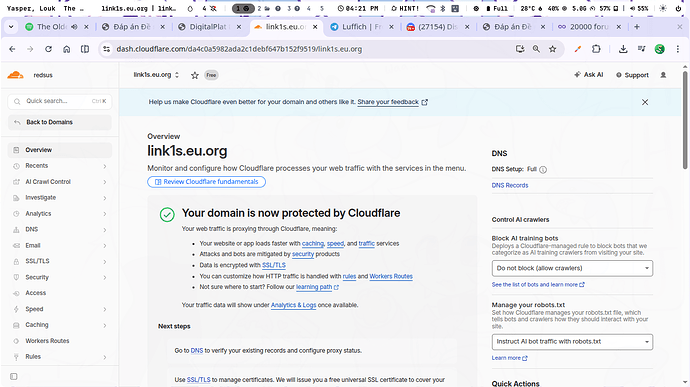The height and width of the screenshot is (387, 690).
Task: Click the Cloudflare logo in the sidebar
Action: point(15,75)
